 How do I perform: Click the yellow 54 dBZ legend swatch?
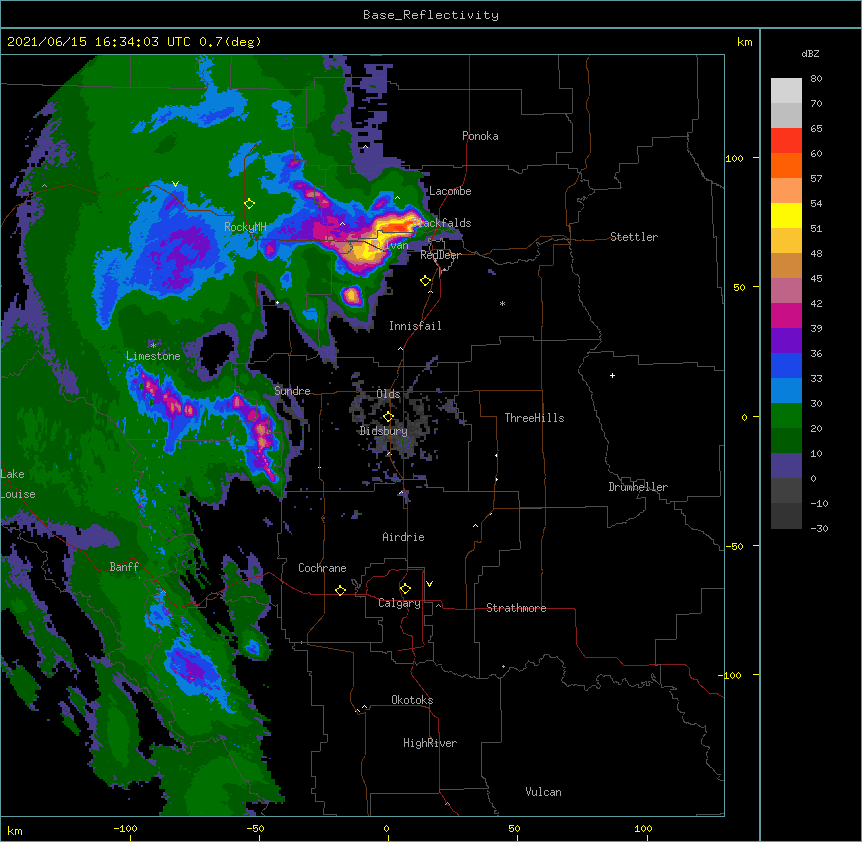786,215
